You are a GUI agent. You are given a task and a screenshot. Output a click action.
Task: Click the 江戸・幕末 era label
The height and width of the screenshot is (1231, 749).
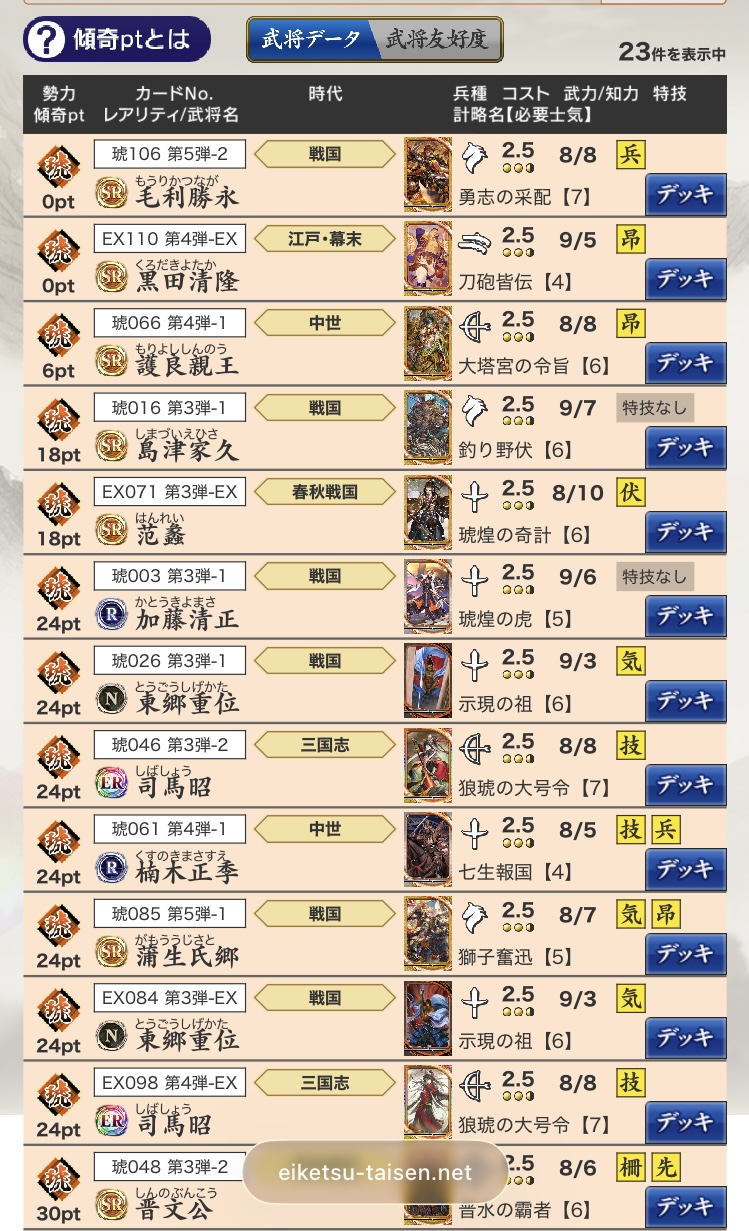[325, 238]
